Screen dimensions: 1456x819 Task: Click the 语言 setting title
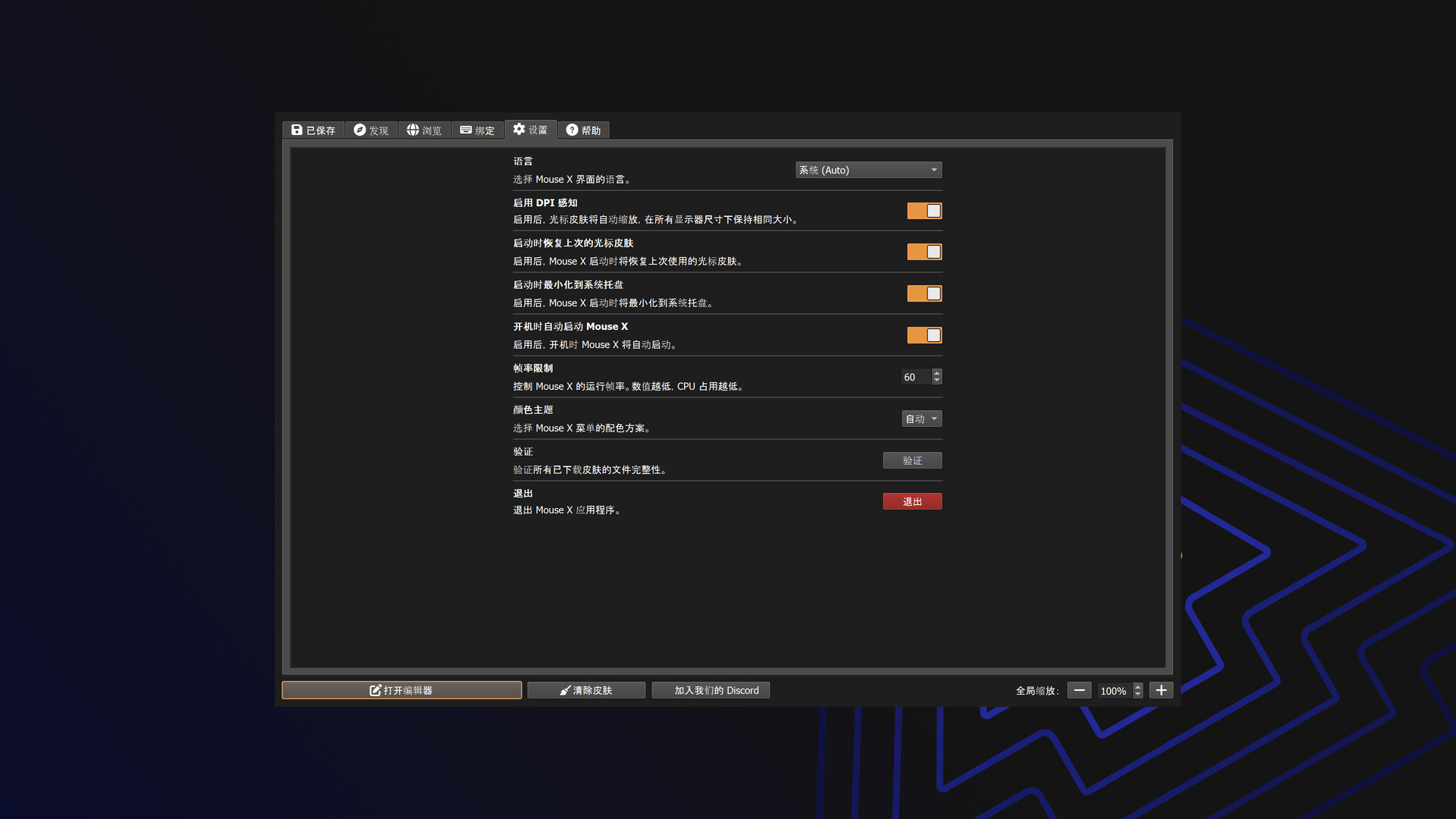(522, 161)
